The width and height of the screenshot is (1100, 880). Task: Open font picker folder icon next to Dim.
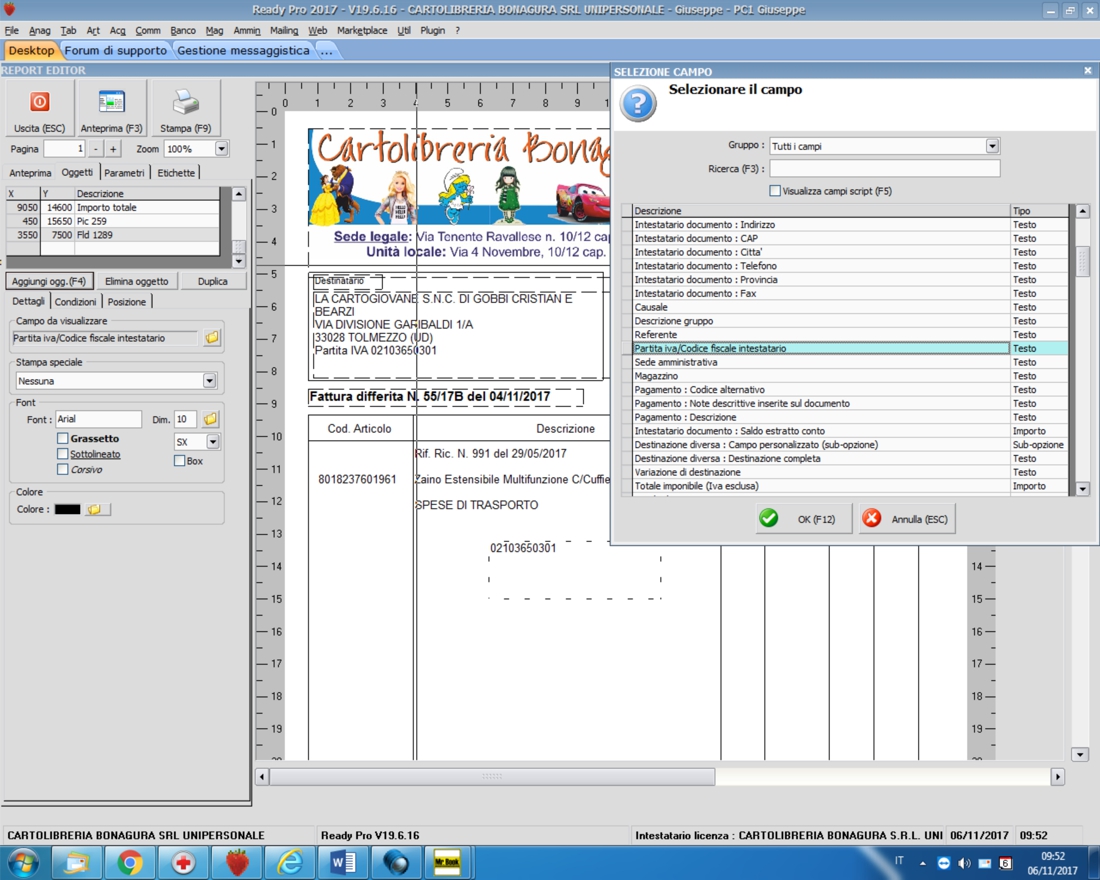click(x=210, y=419)
